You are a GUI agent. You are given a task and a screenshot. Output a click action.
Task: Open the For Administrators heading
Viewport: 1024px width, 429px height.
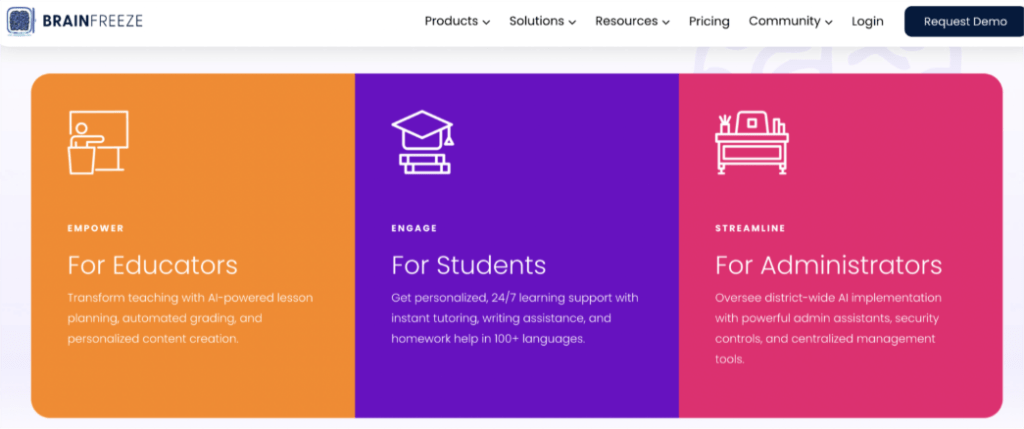(x=828, y=265)
